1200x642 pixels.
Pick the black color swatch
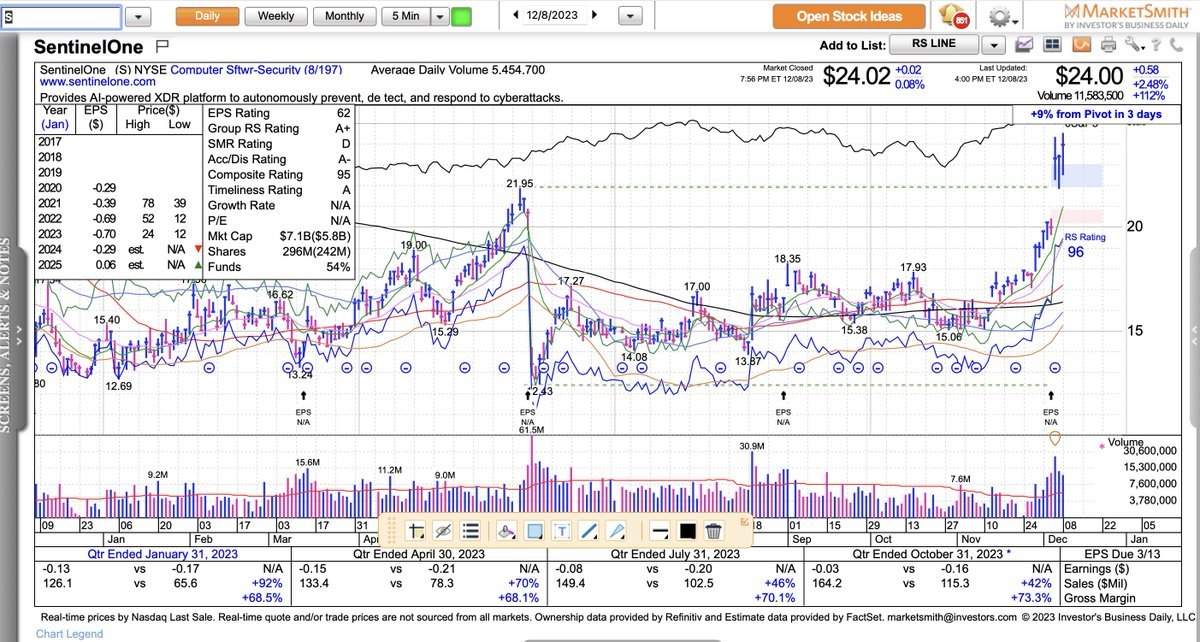pyautogui.click(x=687, y=531)
